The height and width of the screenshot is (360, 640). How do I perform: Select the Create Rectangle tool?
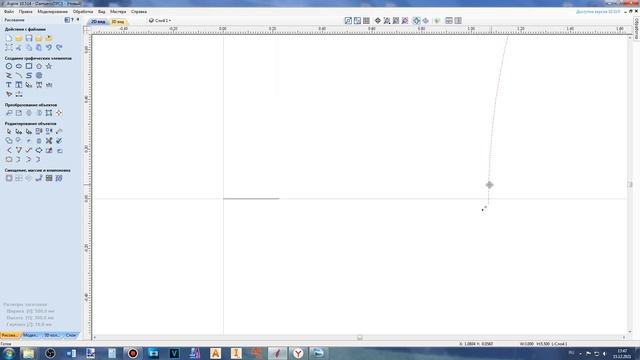29,66
